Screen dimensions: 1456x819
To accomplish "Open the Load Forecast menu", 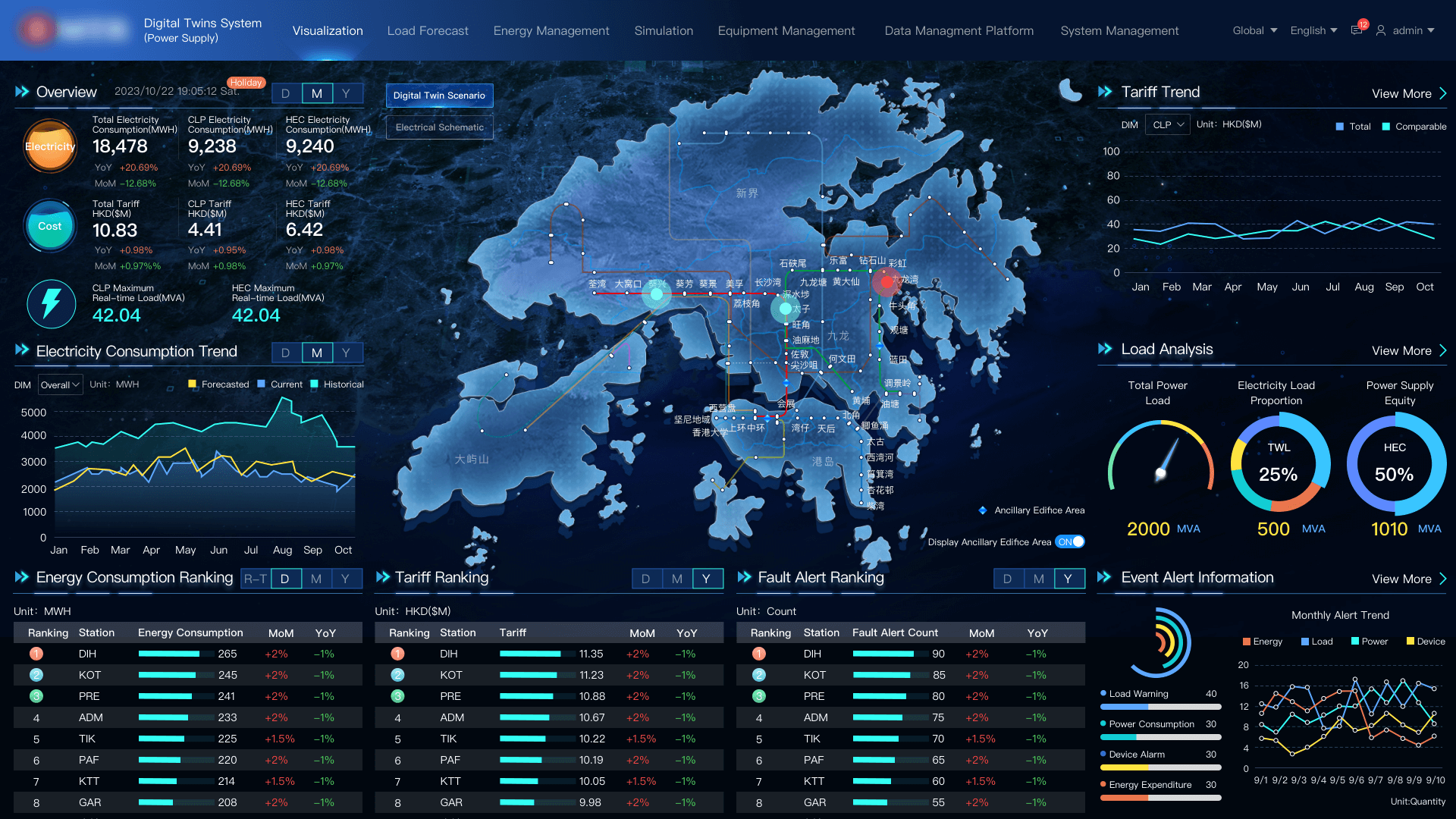I will click(x=428, y=30).
